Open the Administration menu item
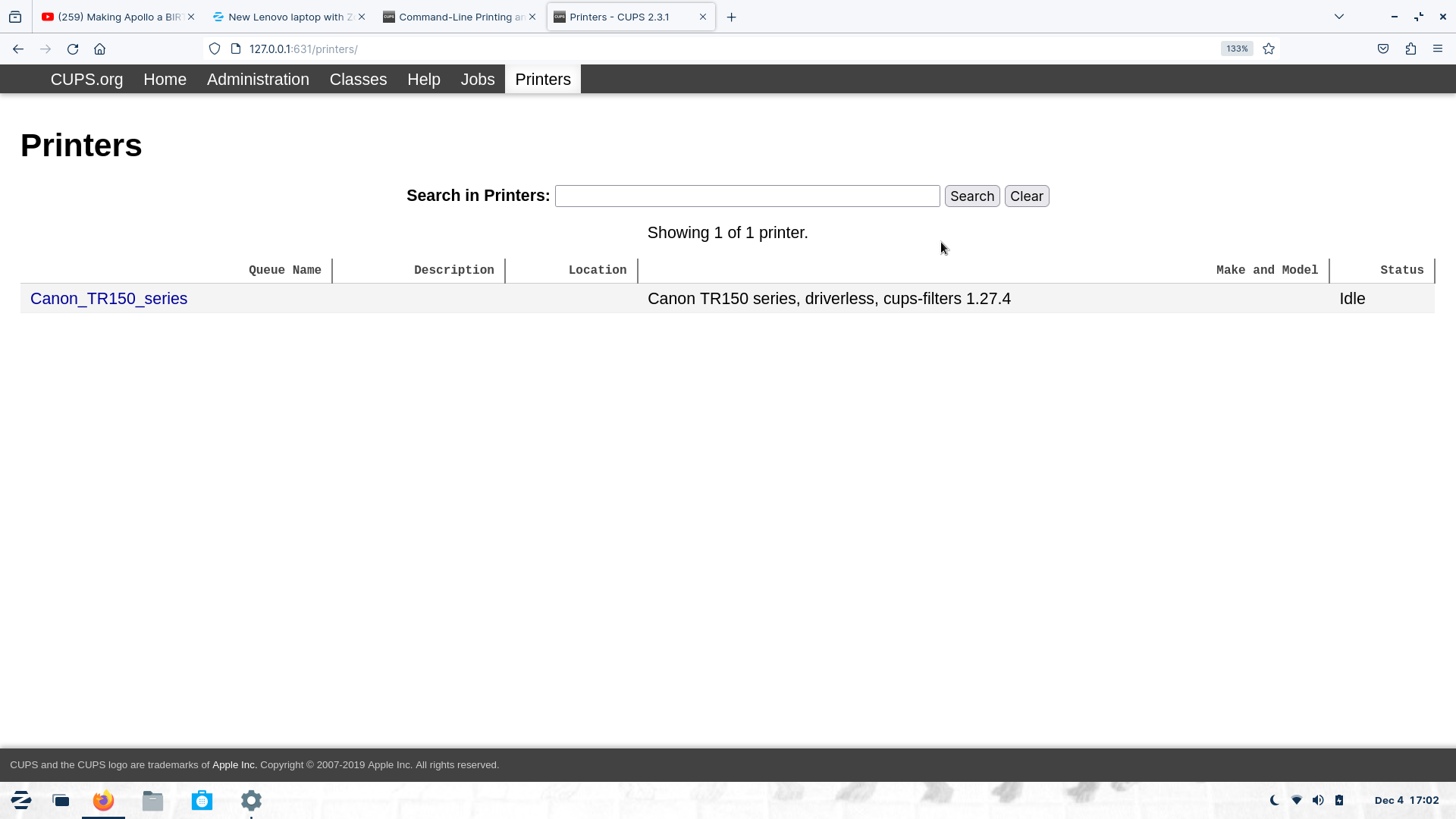1456x819 pixels. (x=258, y=80)
